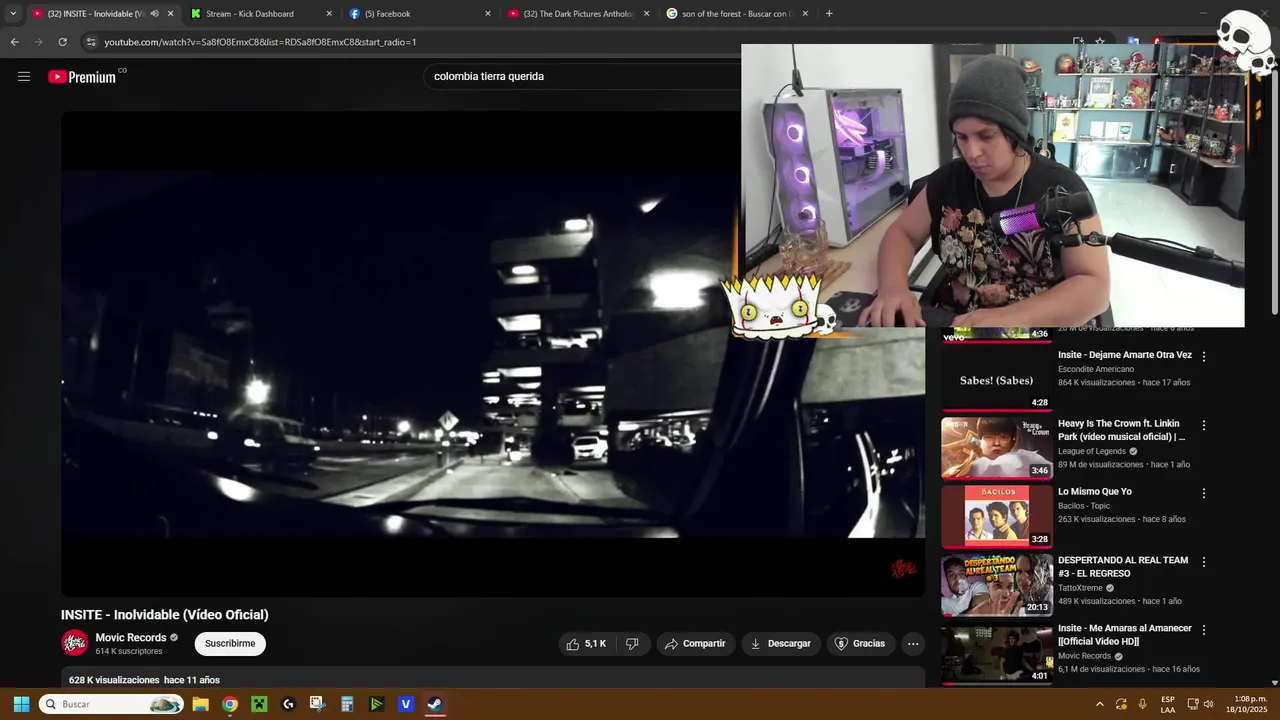Reload the page with the refresh icon
The image size is (1280, 720).
(62, 42)
